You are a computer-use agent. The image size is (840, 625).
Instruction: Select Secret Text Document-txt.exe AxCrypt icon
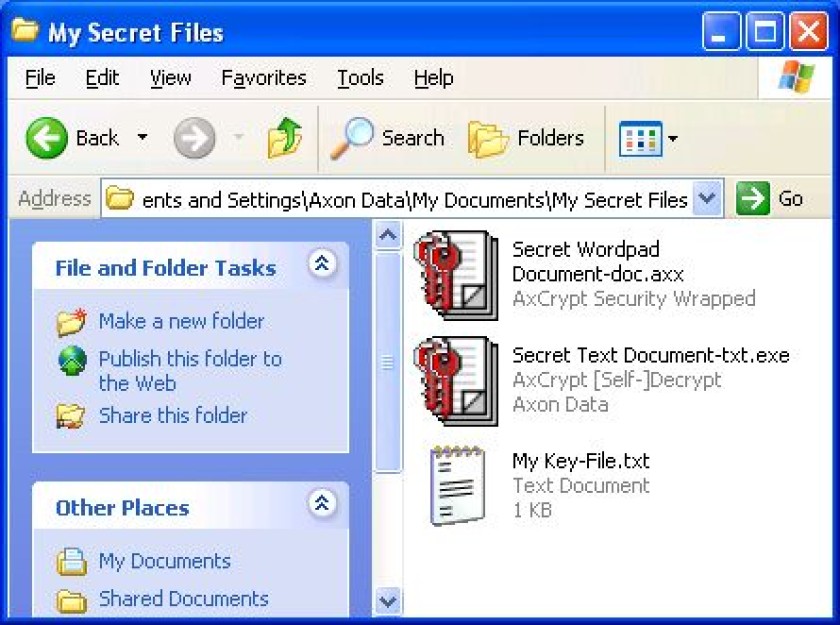[456, 381]
